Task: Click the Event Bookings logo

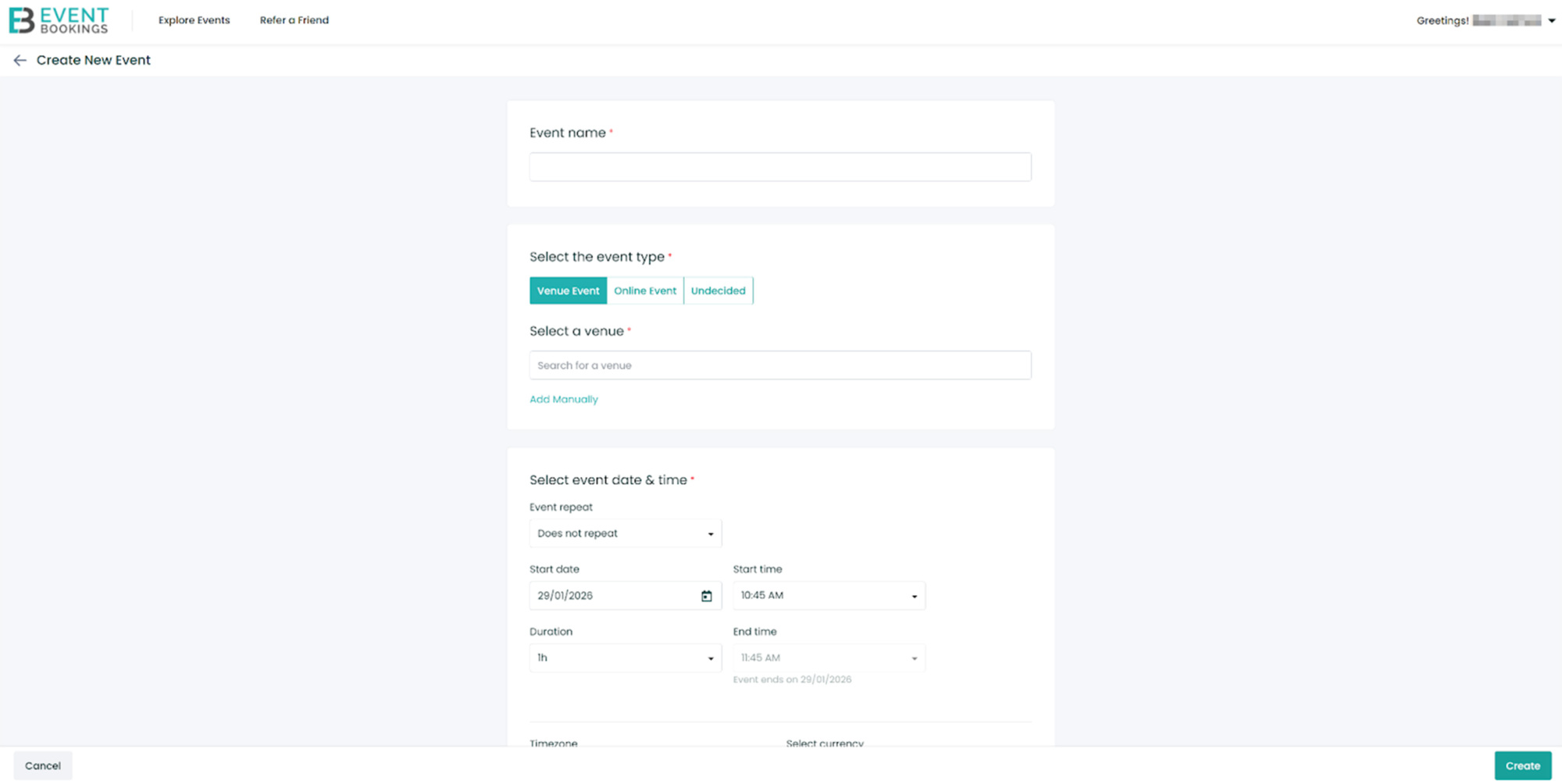Action: point(59,20)
